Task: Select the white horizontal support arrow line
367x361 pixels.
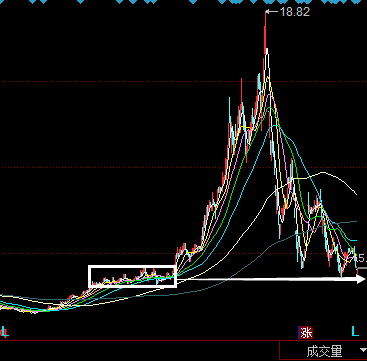Action: [x=271, y=279]
